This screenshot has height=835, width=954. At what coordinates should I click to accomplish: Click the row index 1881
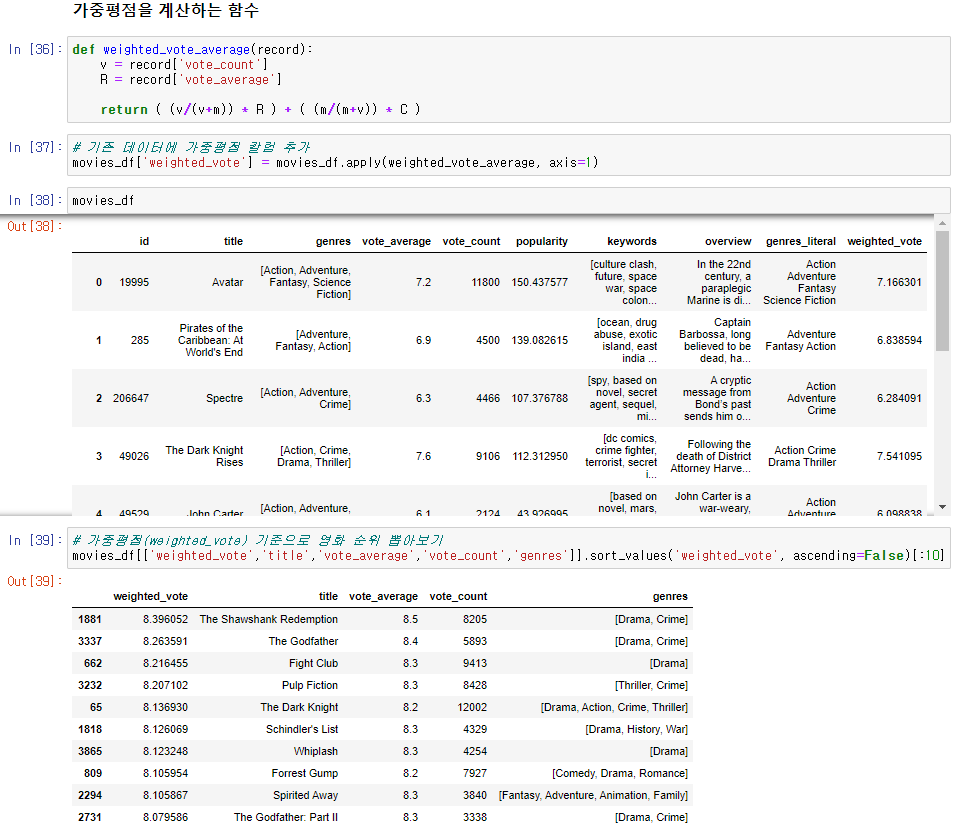[x=90, y=619]
